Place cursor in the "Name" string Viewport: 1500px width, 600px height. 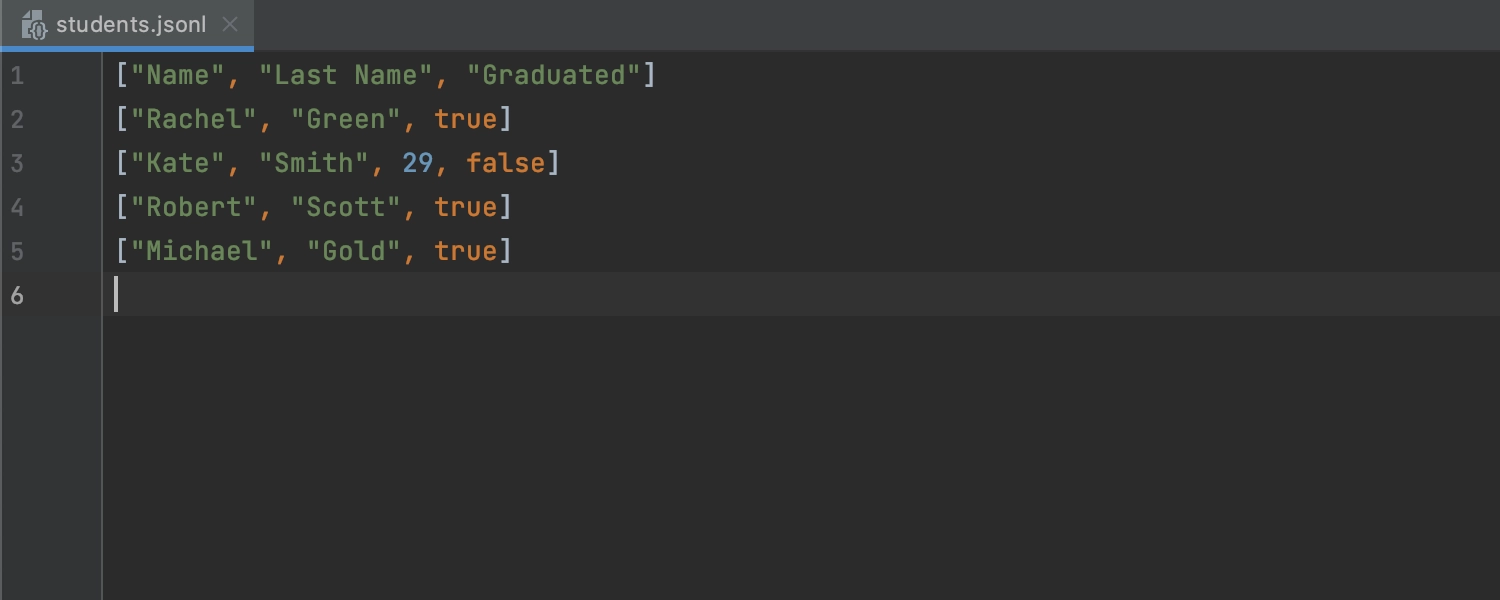coord(178,75)
